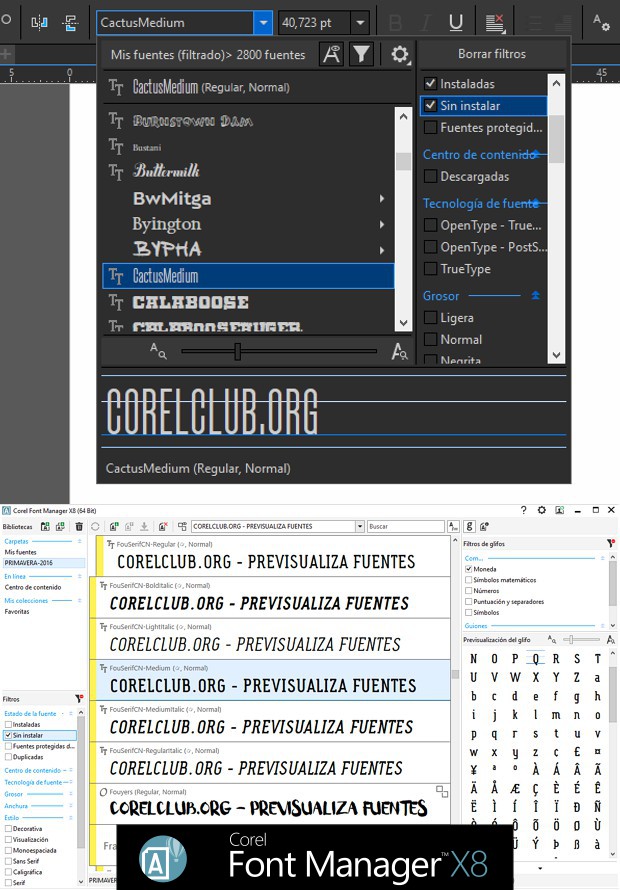Screen dimensions: 620x890
Task: Expand the Byington font family submenu
Action: click(382, 224)
